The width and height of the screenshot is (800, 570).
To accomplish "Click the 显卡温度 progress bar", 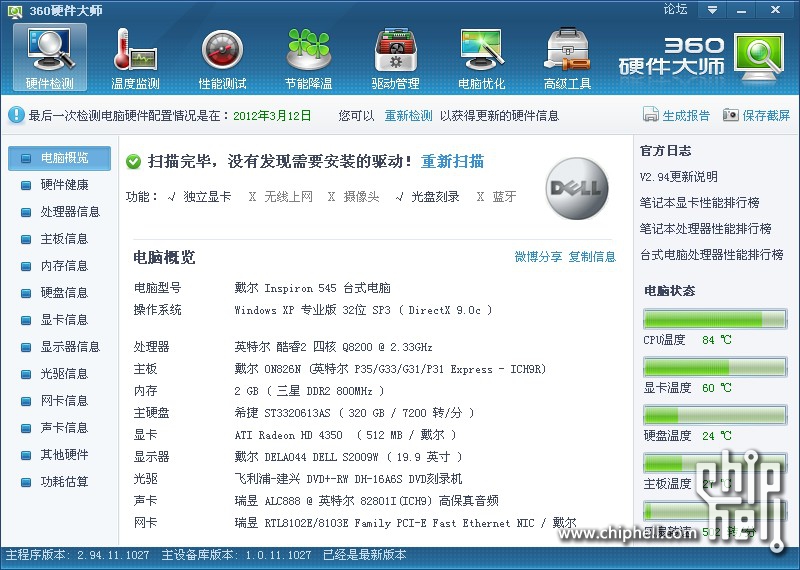I will (715, 367).
